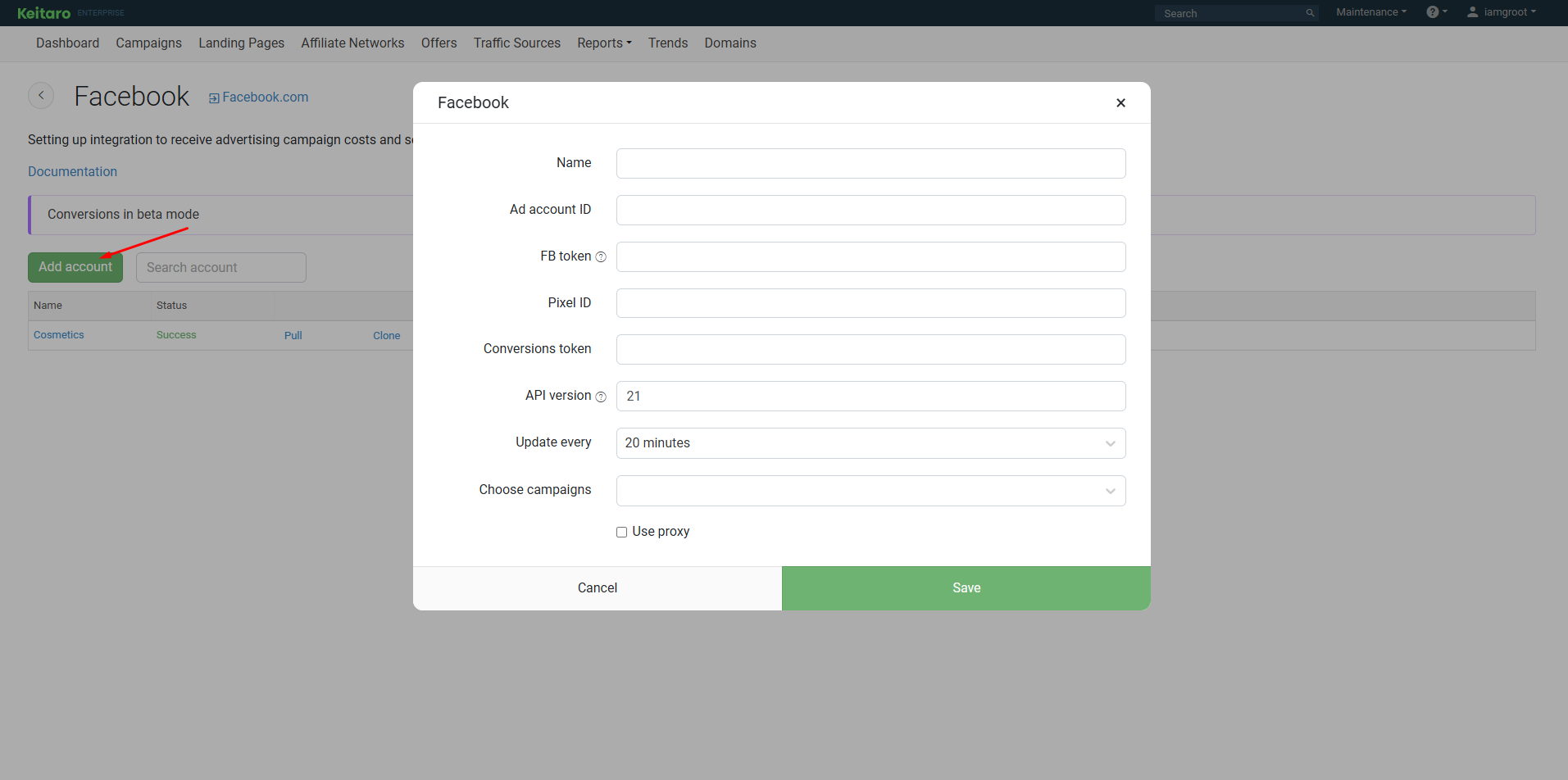Click the Search account field
1568x780 pixels.
(221, 267)
